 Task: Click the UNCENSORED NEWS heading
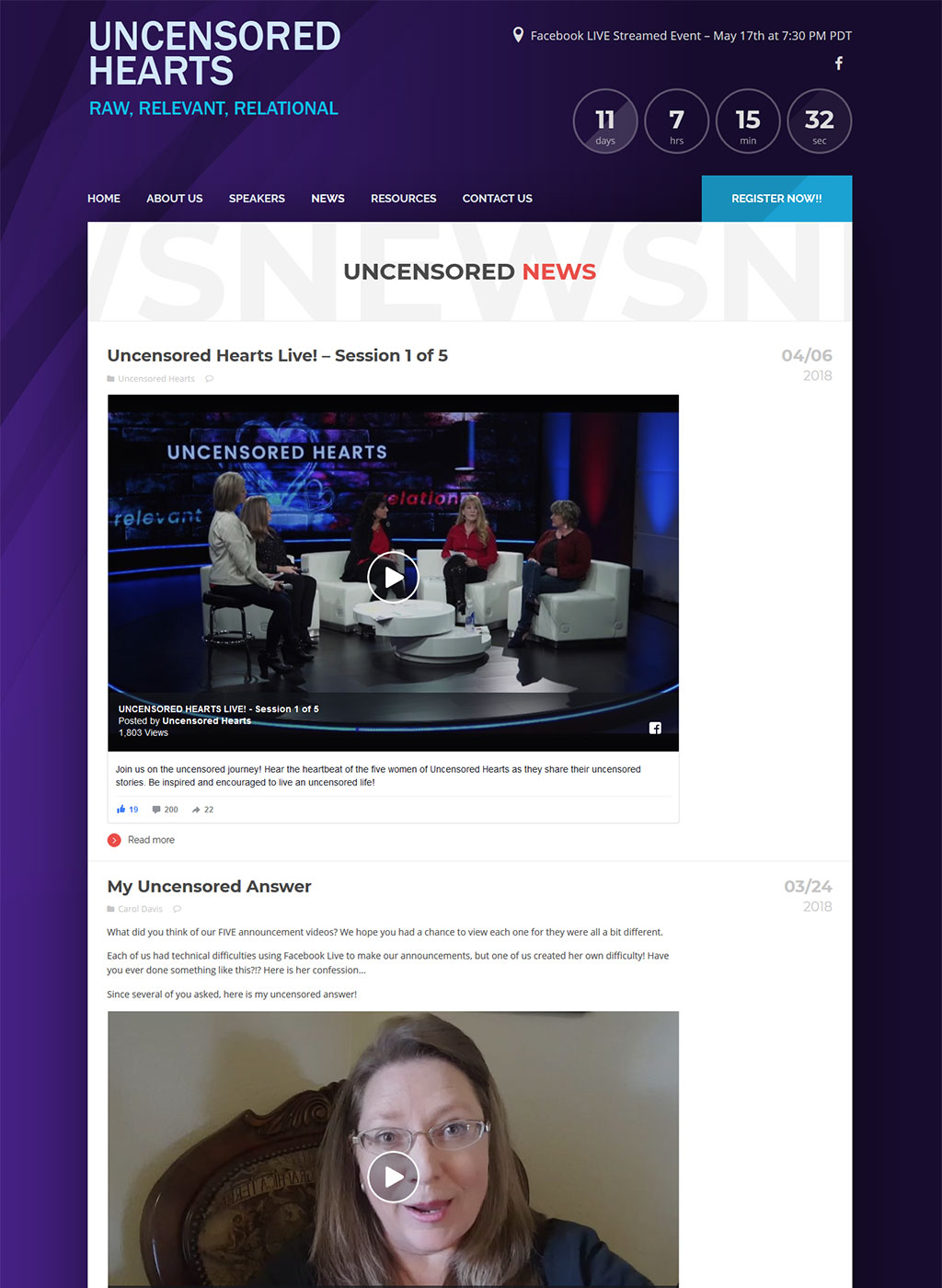tap(469, 271)
